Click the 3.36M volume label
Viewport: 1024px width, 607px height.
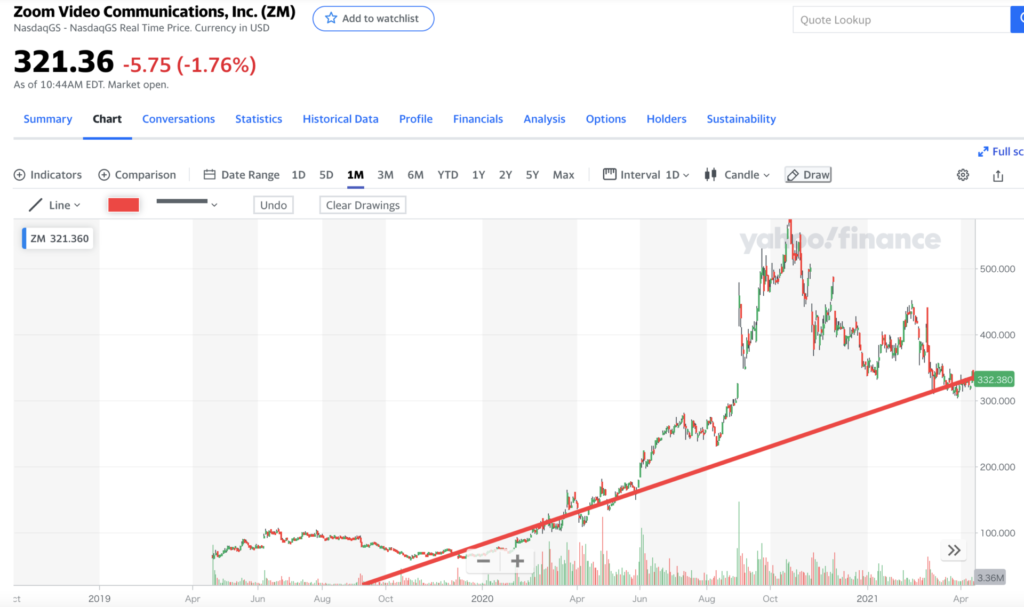point(990,578)
